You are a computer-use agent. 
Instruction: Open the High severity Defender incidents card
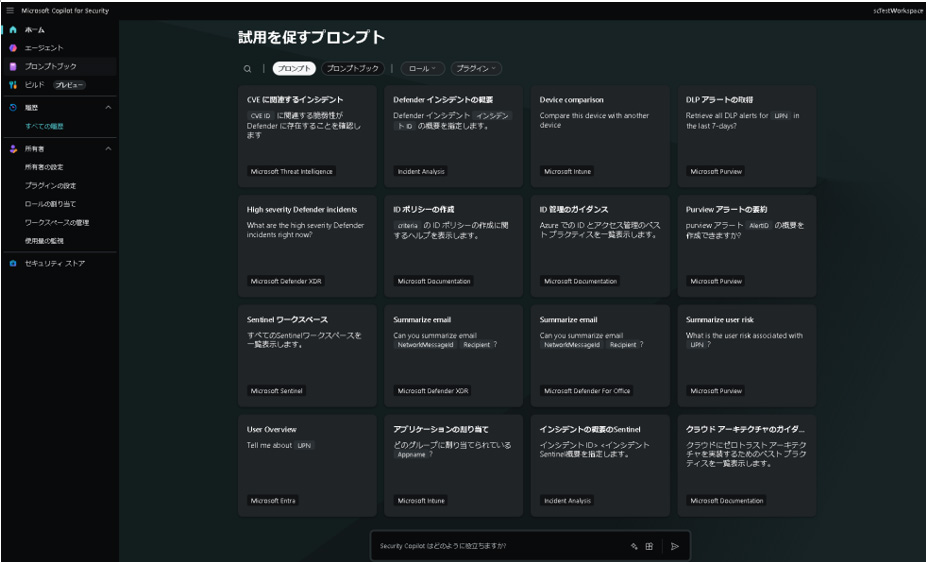[x=307, y=246]
